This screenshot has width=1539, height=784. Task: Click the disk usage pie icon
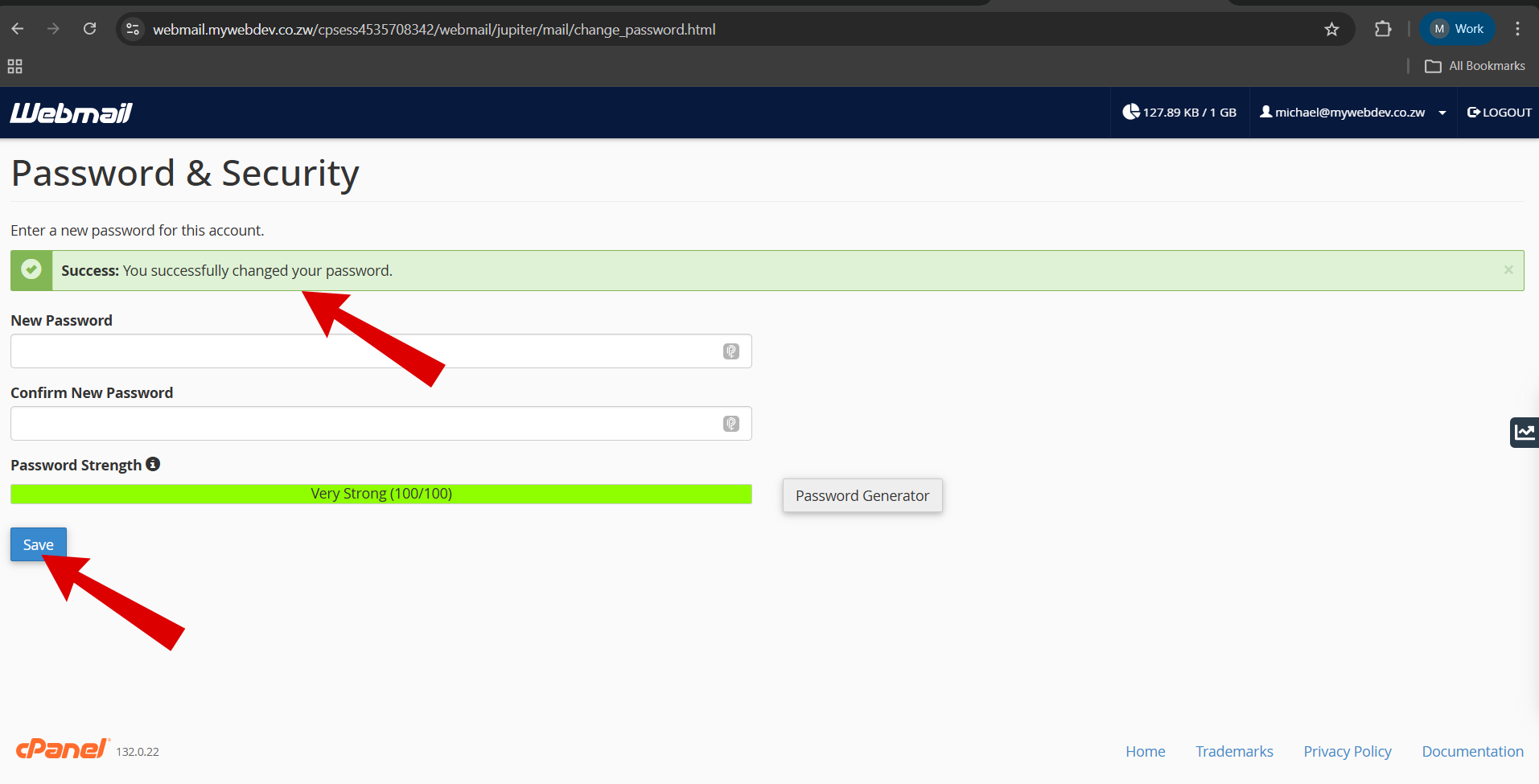[x=1130, y=112]
